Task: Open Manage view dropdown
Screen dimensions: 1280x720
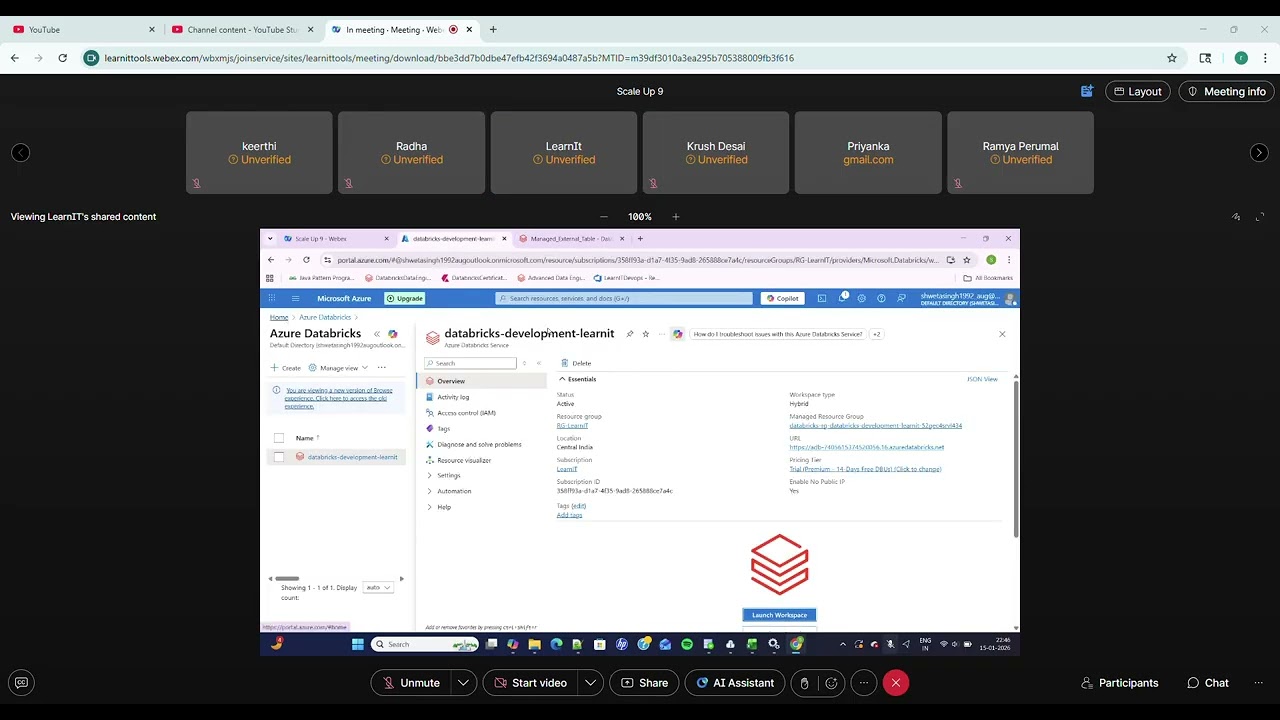Action: click(x=338, y=368)
